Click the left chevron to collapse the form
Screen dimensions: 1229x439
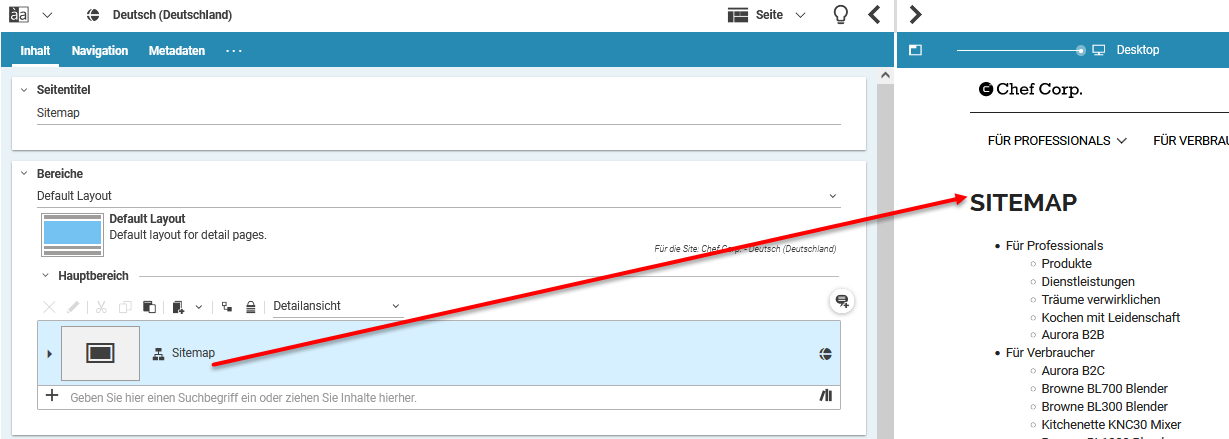874,15
